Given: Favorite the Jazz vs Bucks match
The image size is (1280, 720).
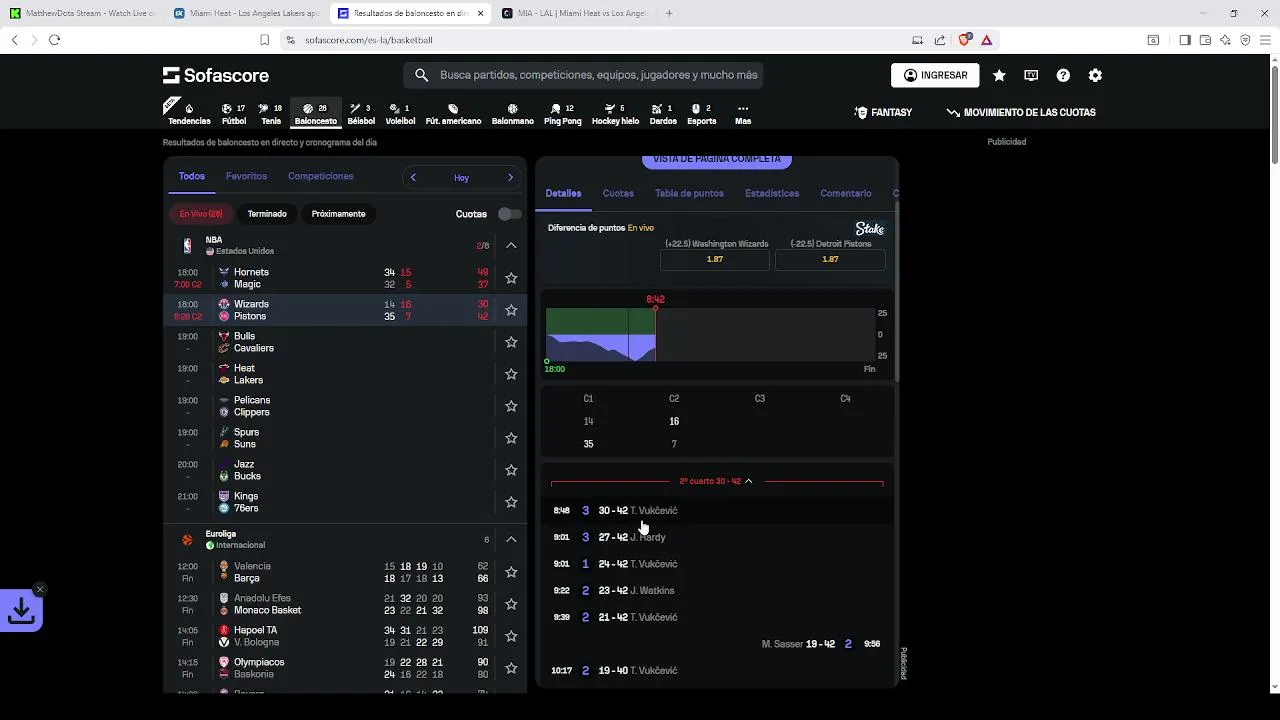Looking at the screenshot, I should (511, 470).
